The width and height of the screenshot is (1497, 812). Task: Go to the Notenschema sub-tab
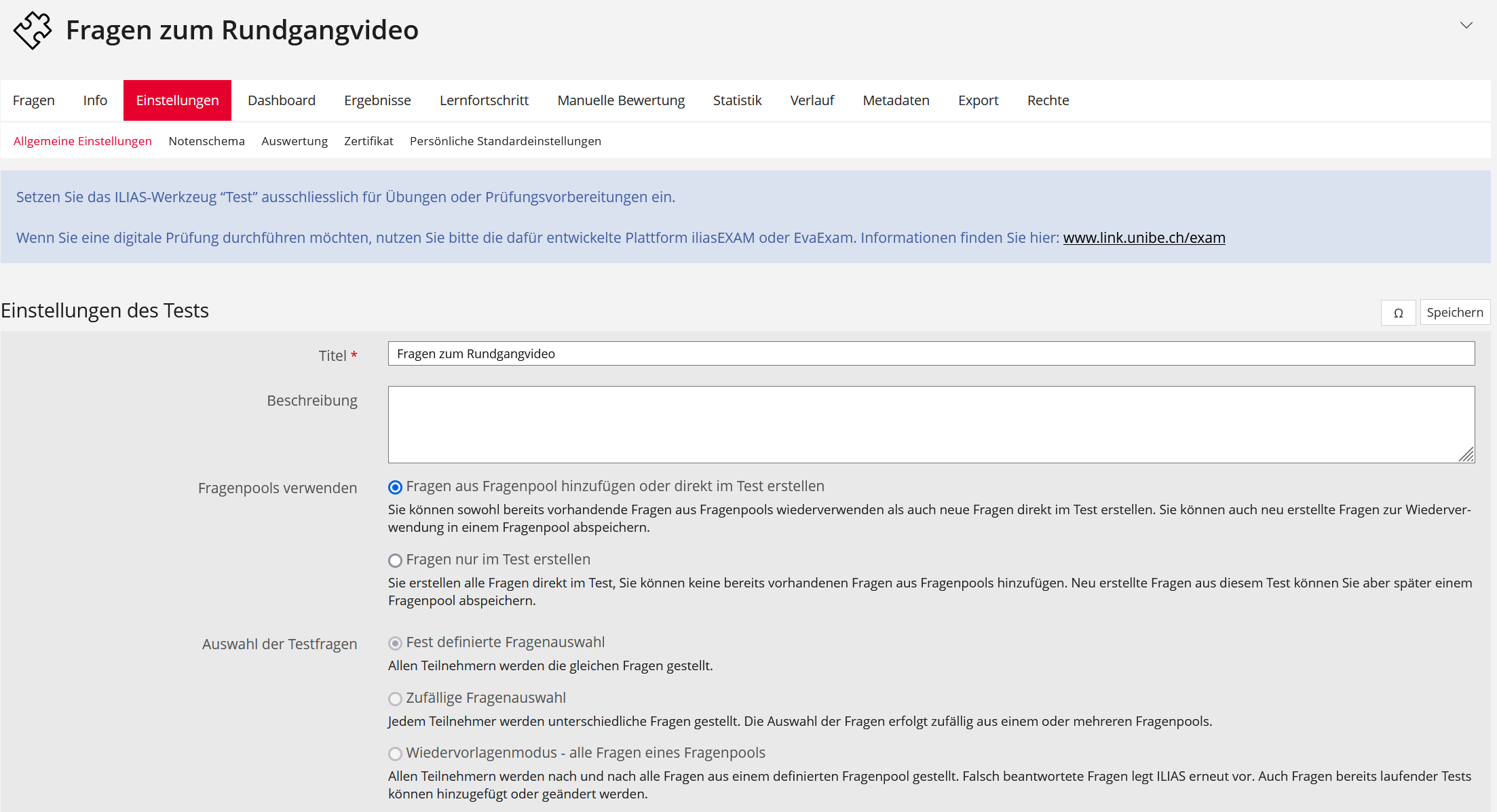pyautogui.click(x=206, y=141)
